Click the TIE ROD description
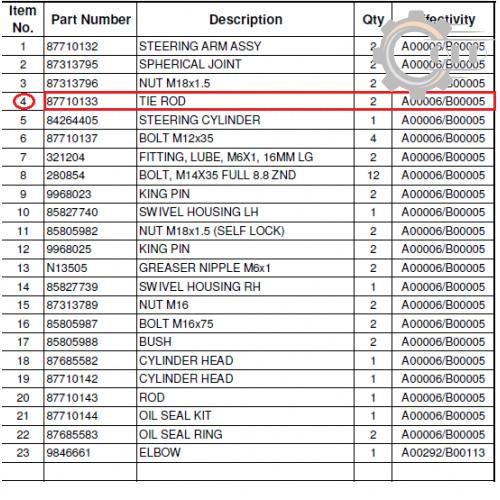 162,101
